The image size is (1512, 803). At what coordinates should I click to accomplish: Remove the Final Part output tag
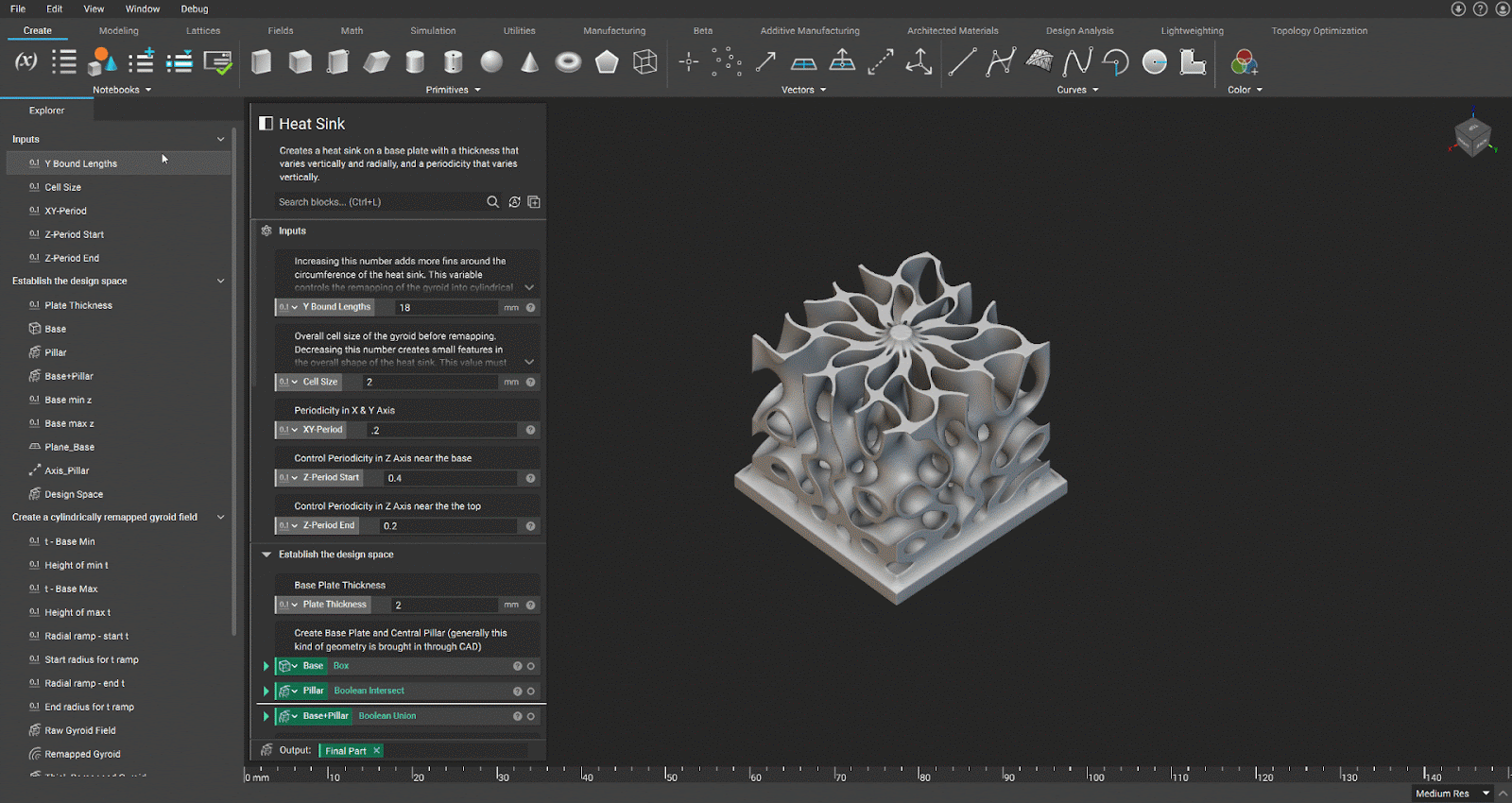(376, 751)
